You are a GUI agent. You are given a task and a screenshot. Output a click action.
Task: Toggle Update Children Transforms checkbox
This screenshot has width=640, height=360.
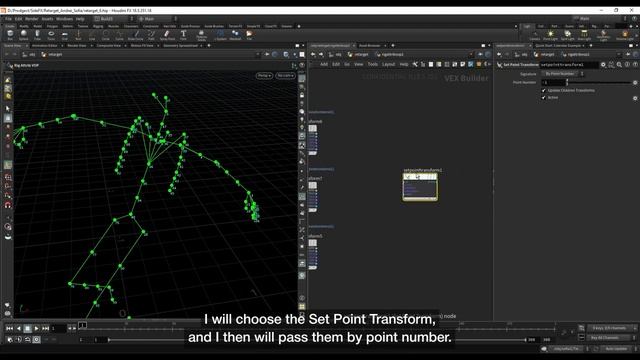tap(543, 90)
